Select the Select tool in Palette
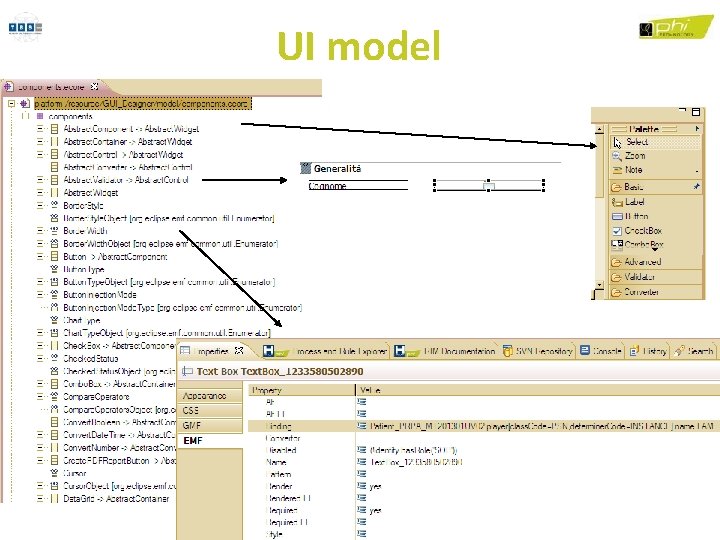Image resolution: width=720 pixels, height=540 pixels. pos(655,142)
